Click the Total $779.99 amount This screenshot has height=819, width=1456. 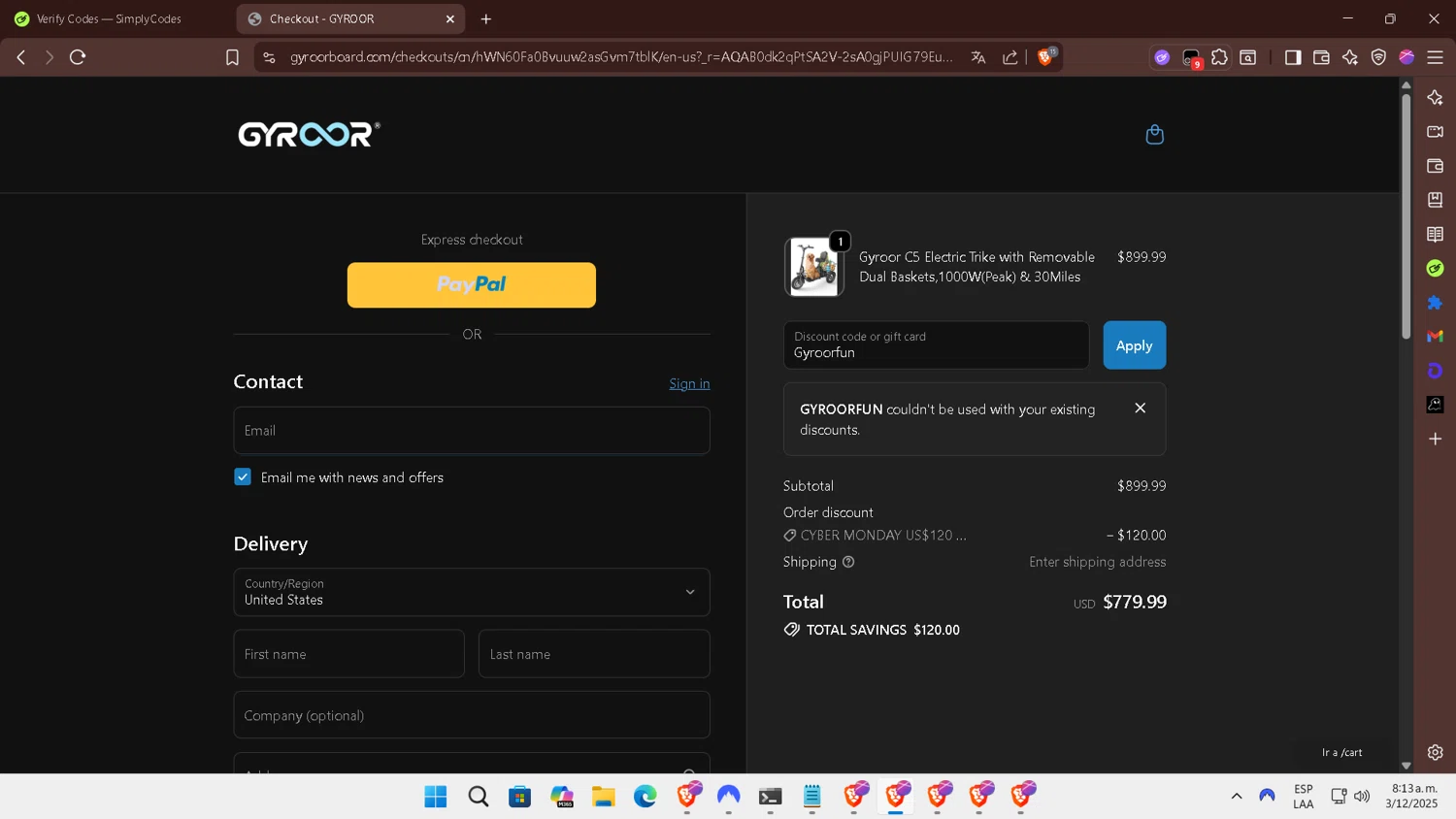point(1135,602)
